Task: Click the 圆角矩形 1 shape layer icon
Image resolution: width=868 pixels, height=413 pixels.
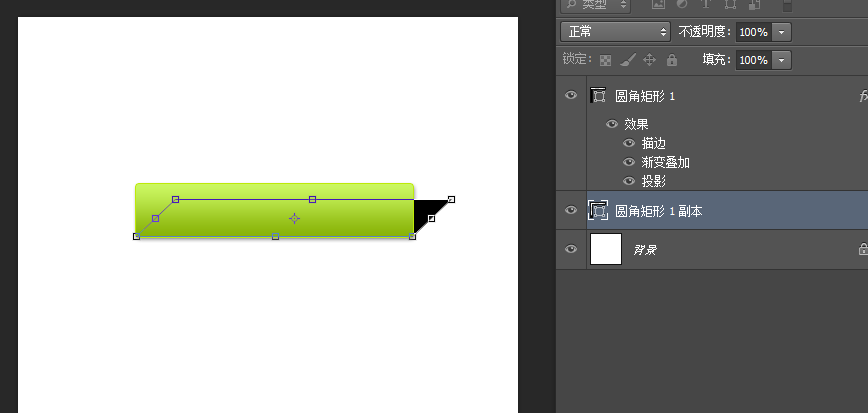Action: point(599,96)
